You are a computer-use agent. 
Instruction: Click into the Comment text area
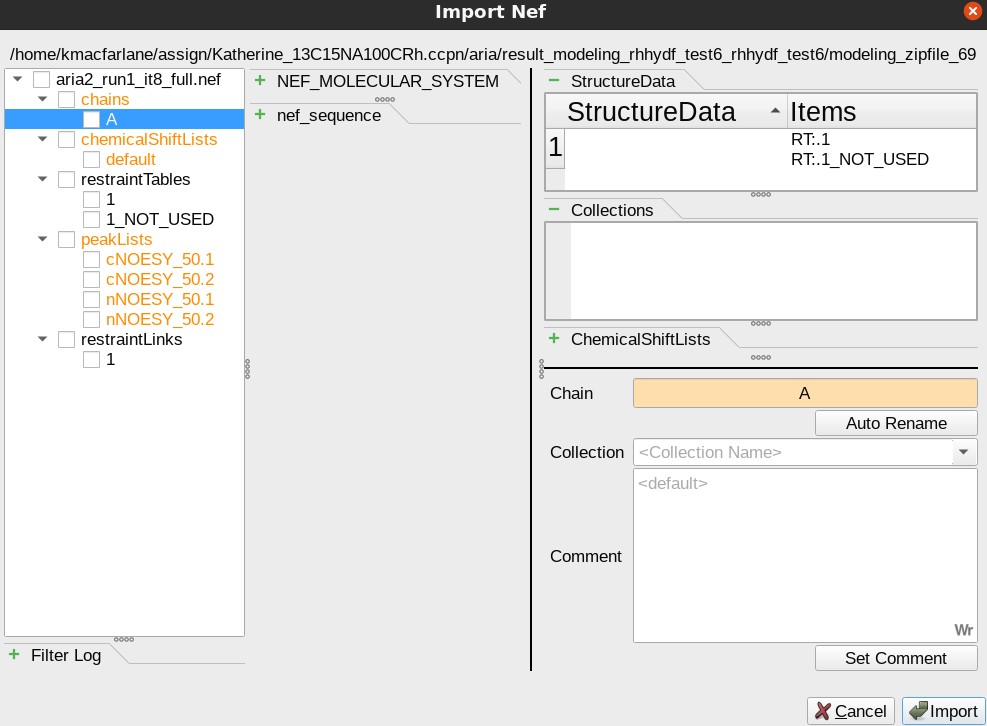click(x=805, y=555)
